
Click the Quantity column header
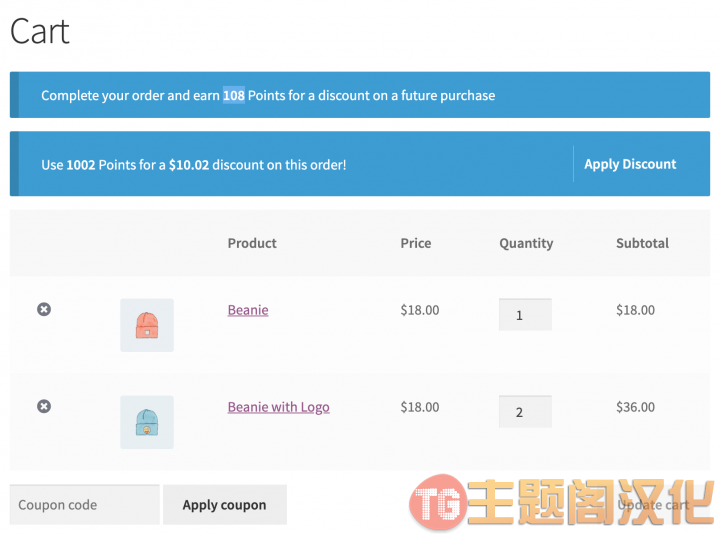tap(526, 243)
